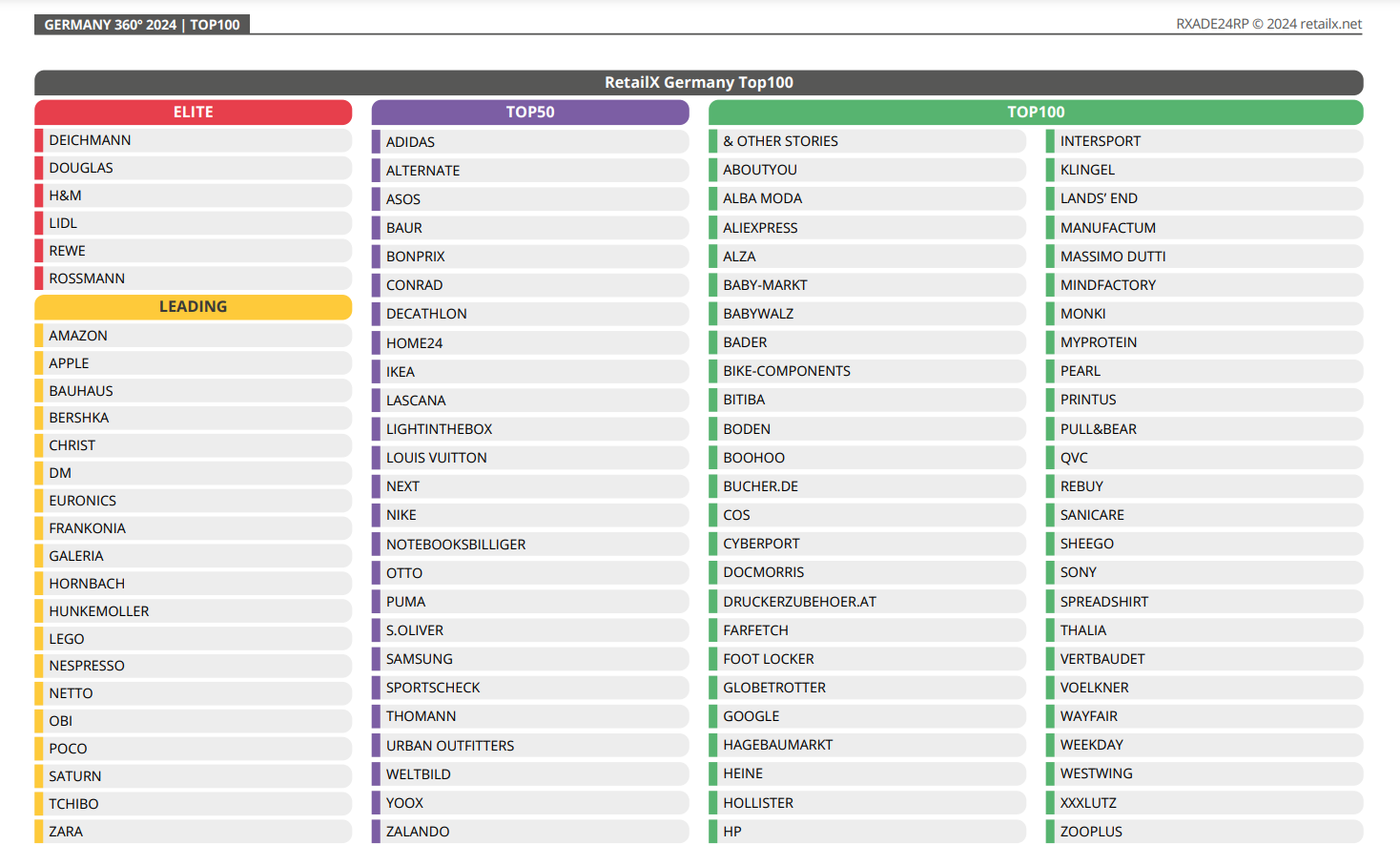Click the MYPROTEIN entry

pos(1204,342)
